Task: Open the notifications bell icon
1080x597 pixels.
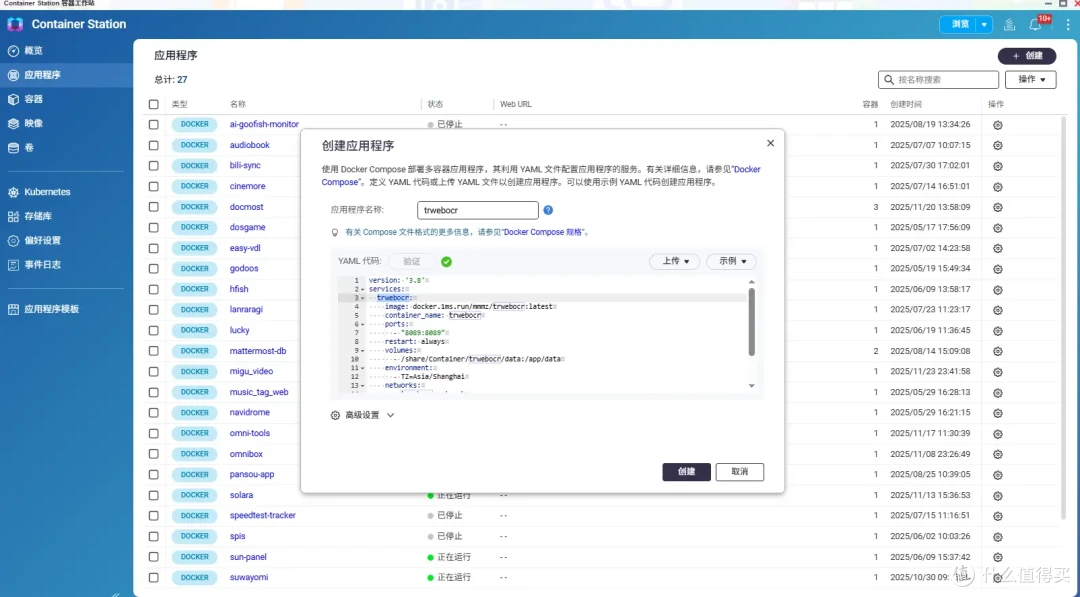Action: 1035,25
